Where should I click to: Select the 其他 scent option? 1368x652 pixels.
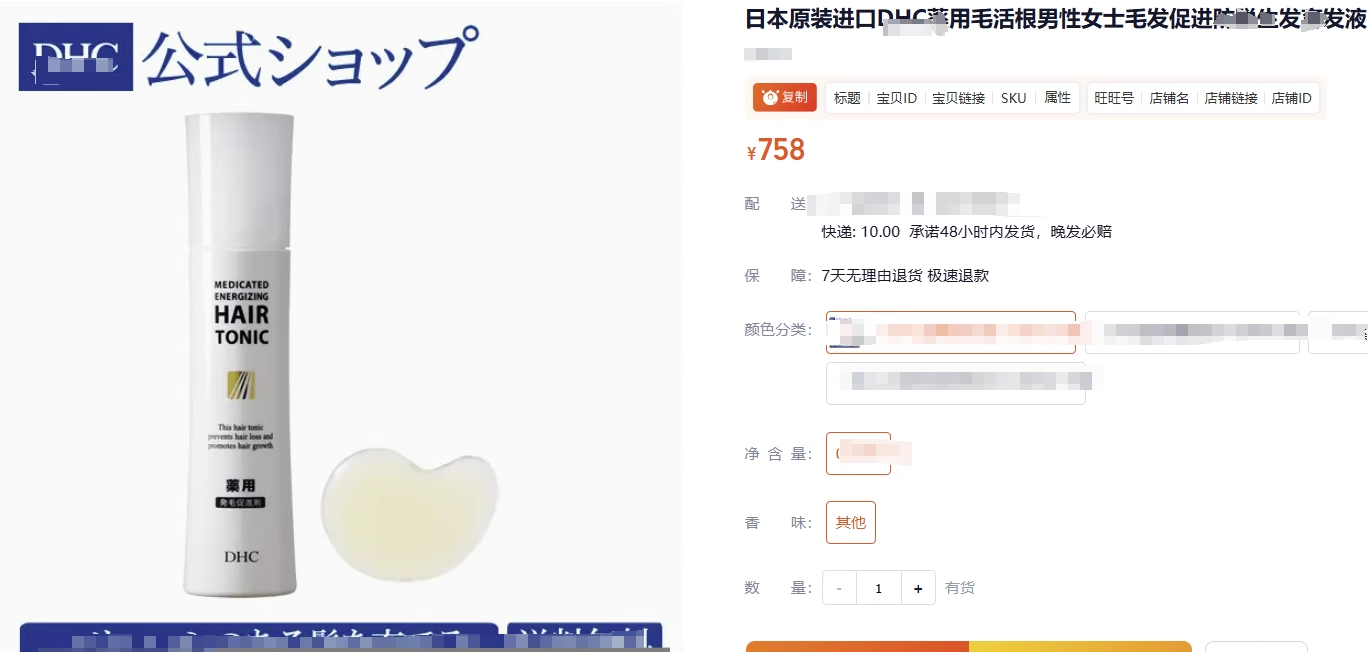click(851, 522)
